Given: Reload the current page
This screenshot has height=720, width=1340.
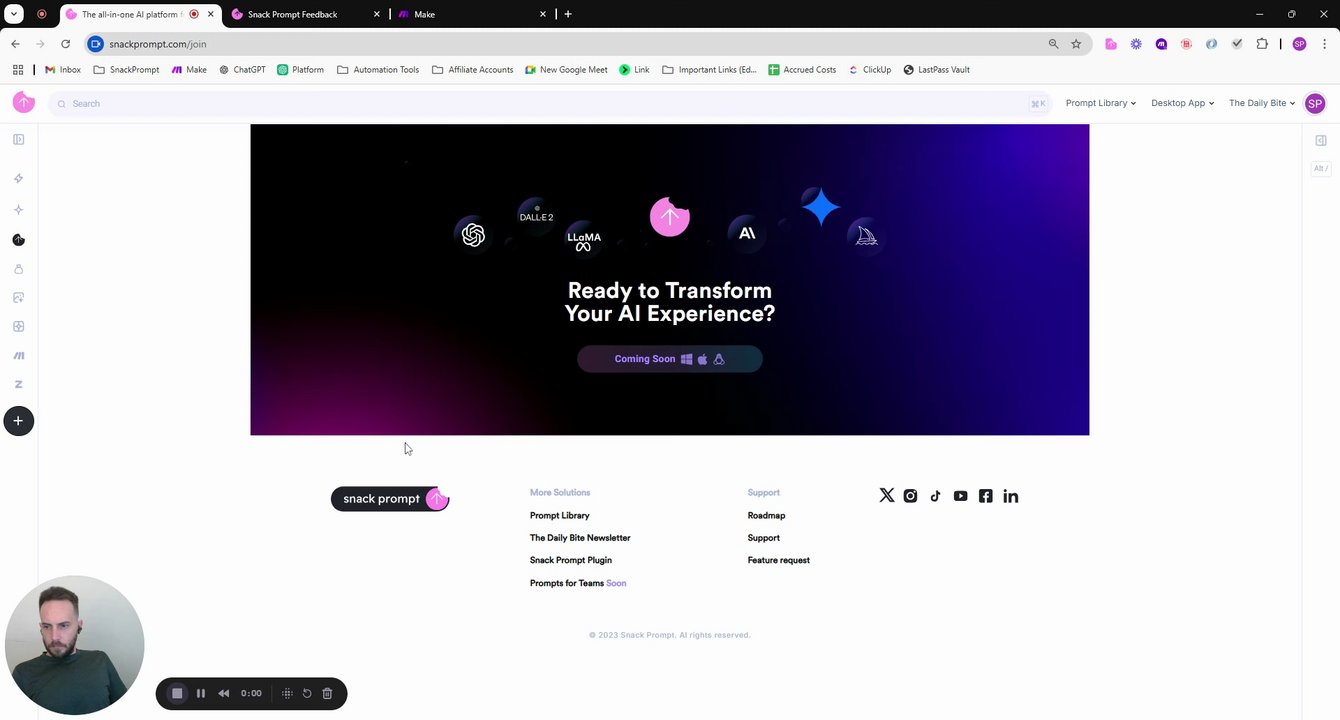Looking at the screenshot, I should (65, 44).
